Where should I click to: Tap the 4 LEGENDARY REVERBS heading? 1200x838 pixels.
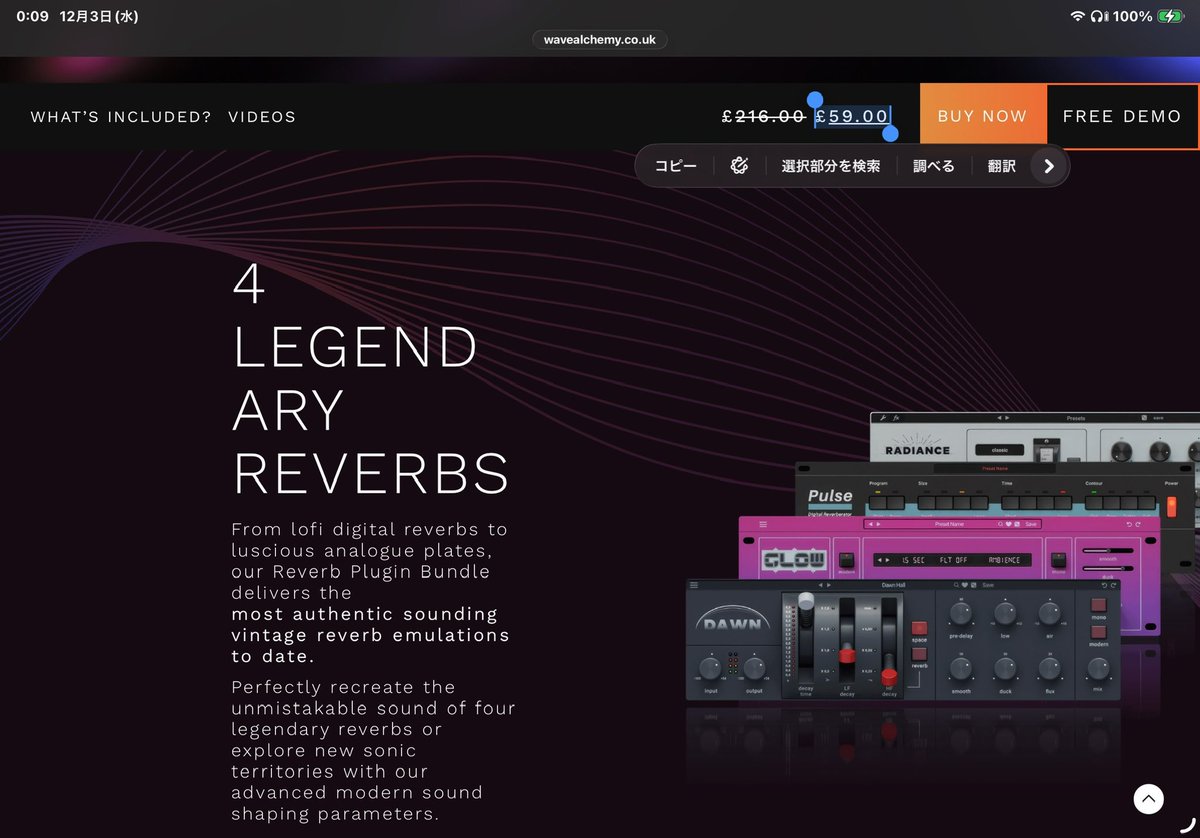370,380
